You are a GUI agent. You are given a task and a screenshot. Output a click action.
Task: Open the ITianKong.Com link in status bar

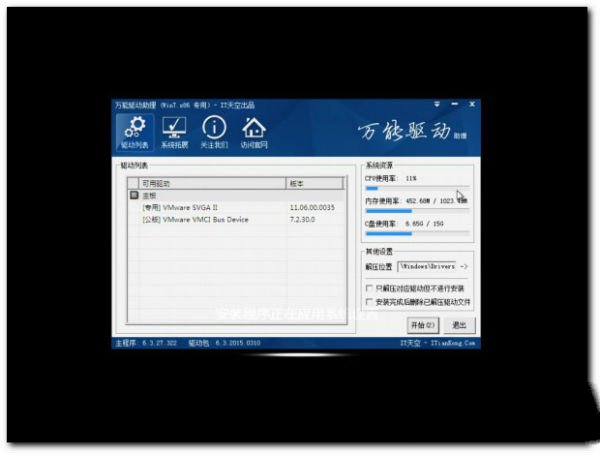click(454, 343)
